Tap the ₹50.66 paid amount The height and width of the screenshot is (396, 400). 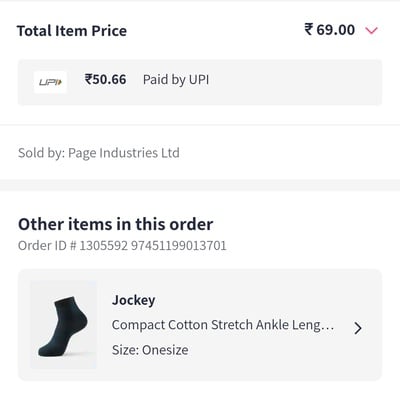tap(105, 80)
